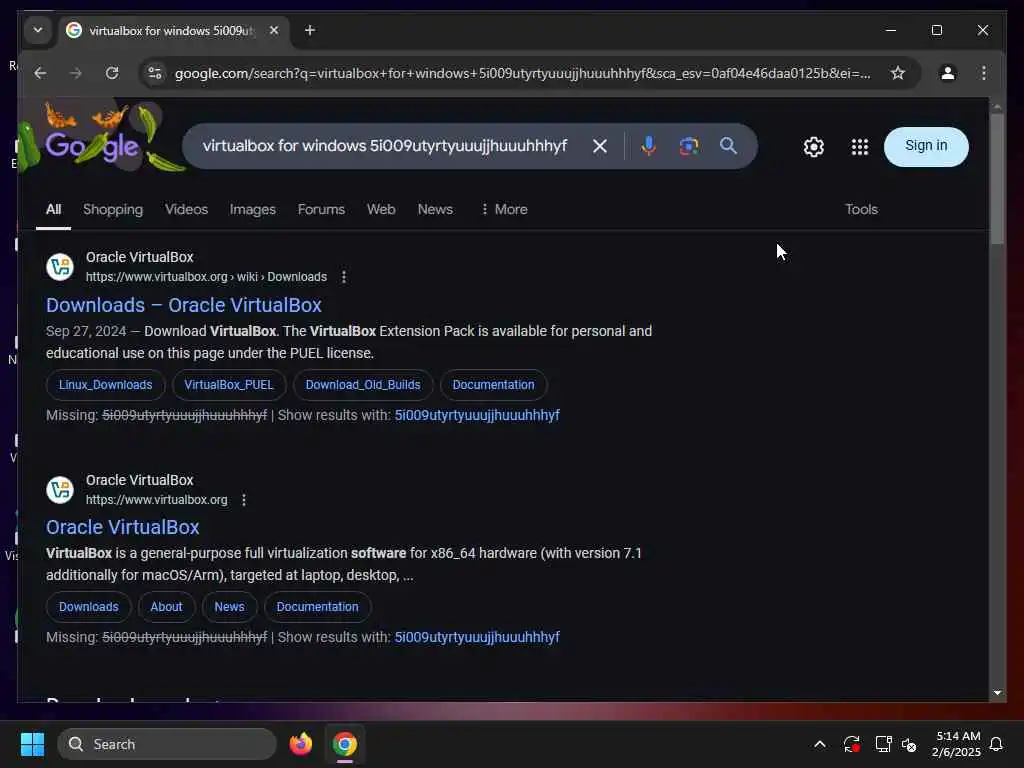
Task: Click the page vertical scrollbar thumb
Action: (x=997, y=180)
